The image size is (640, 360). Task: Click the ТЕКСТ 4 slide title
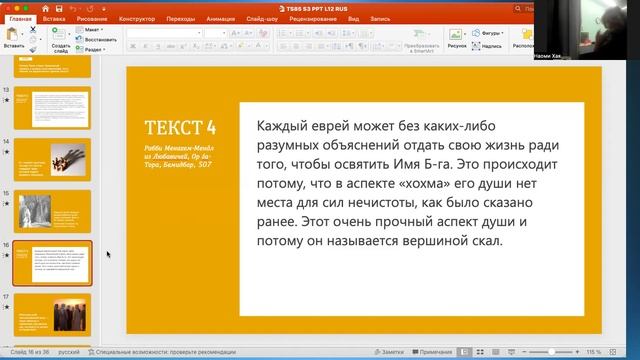coord(180,127)
